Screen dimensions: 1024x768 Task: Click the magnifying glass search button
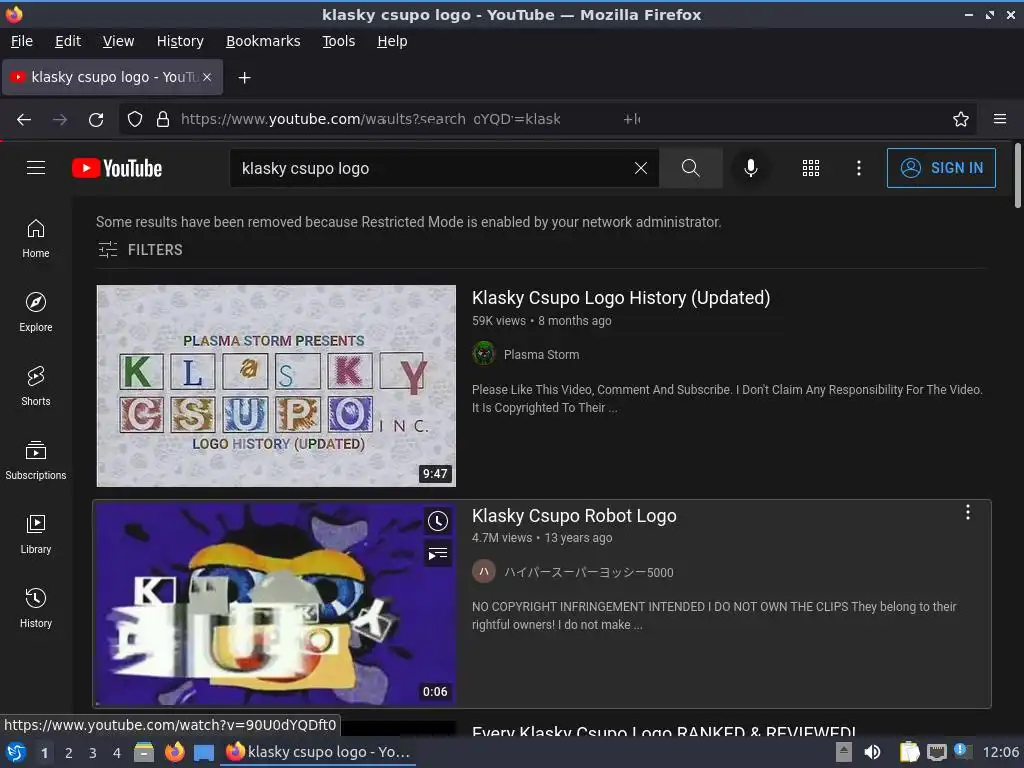pos(690,168)
